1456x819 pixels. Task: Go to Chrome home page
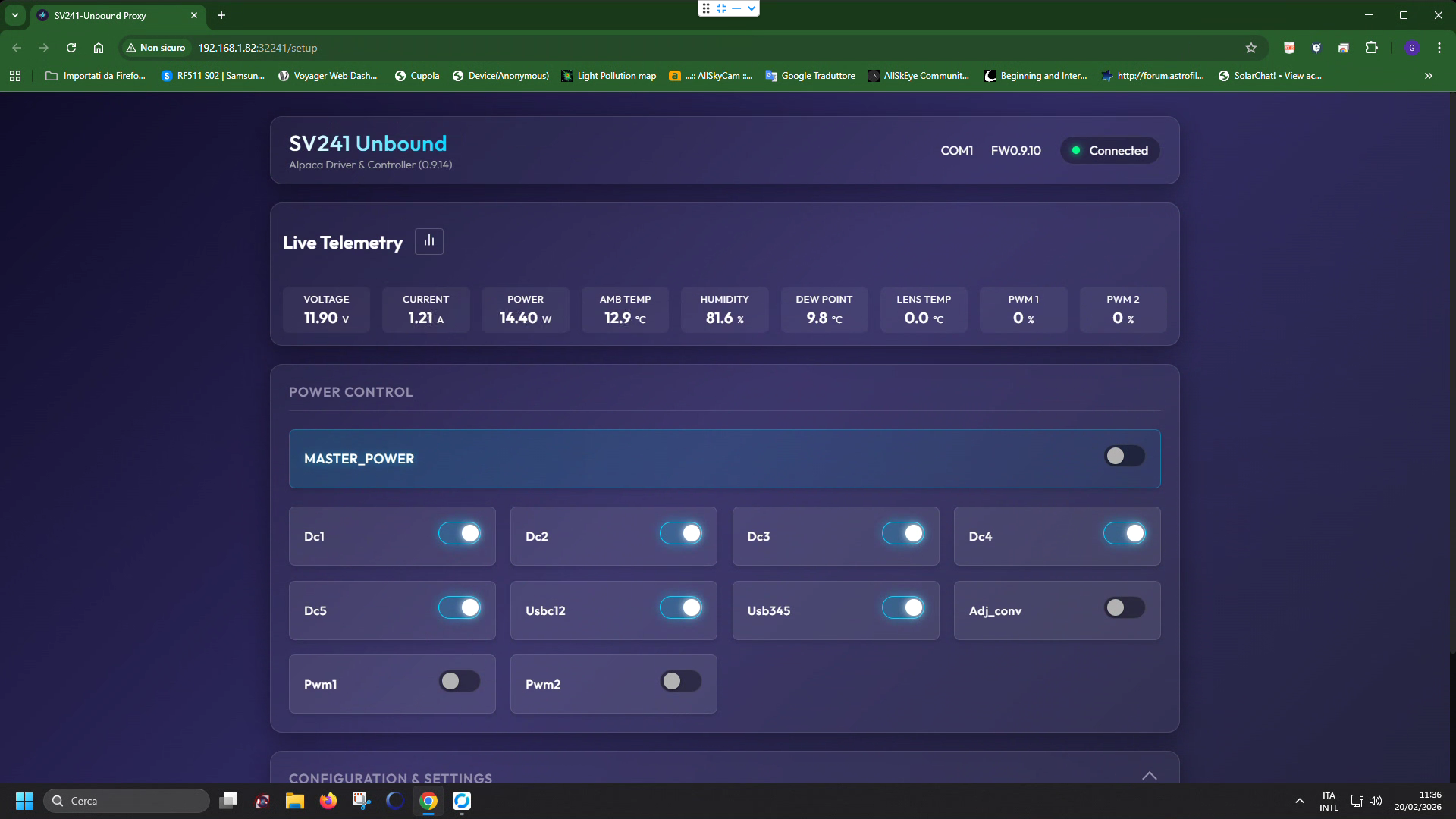coord(99,48)
